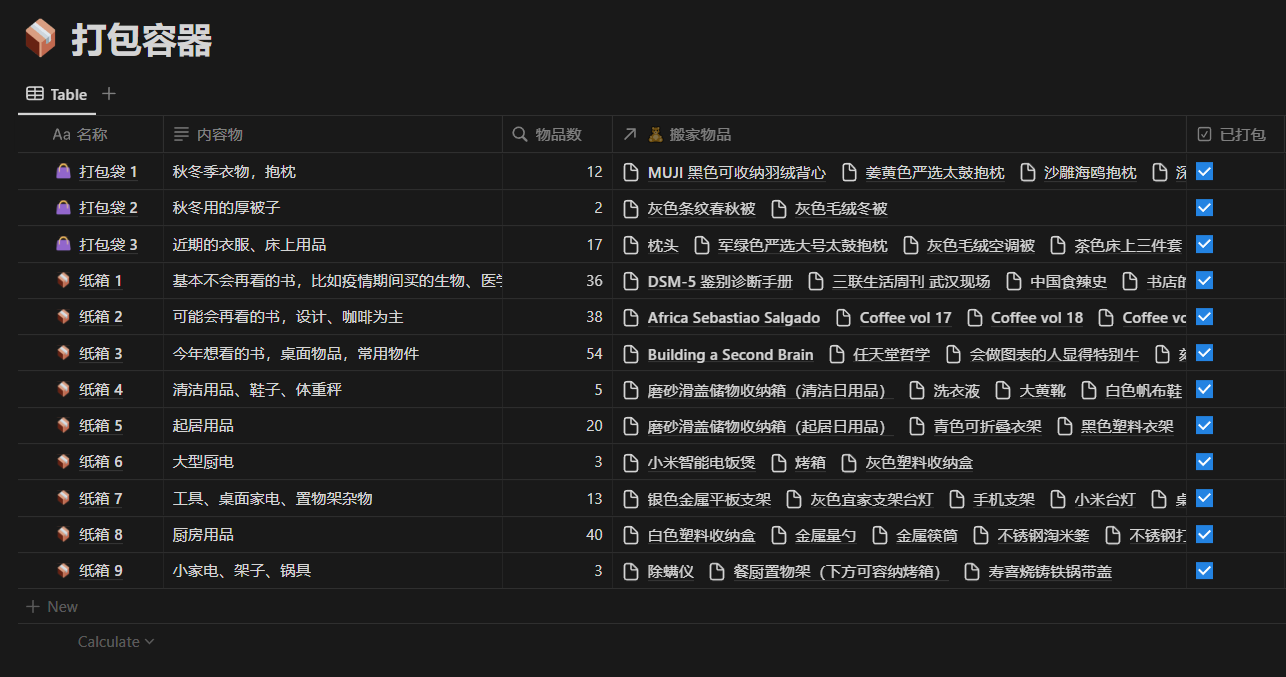The width and height of the screenshot is (1286, 677).
Task: Select the Table view tab
Action: 57,94
